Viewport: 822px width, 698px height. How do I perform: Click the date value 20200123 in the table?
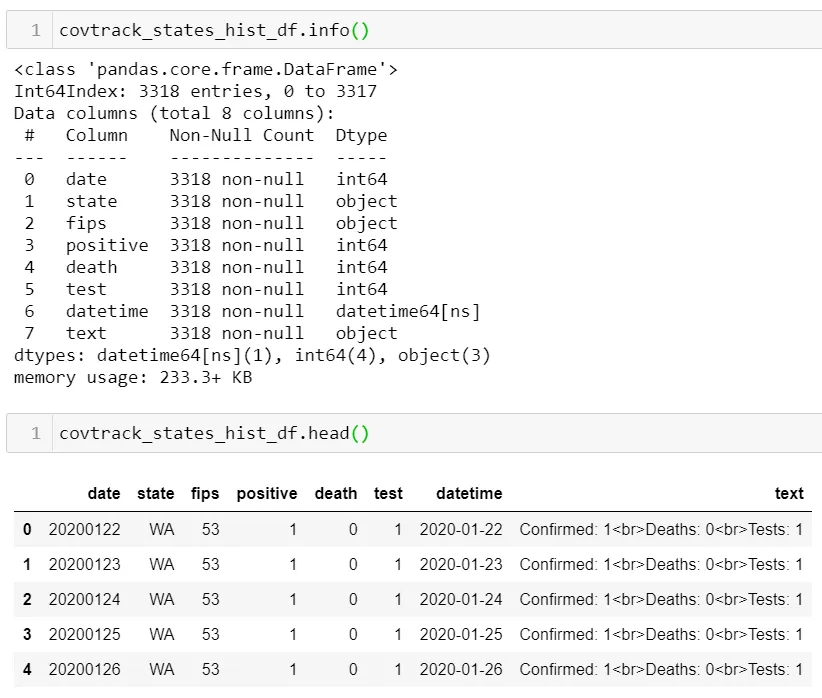click(x=84, y=564)
